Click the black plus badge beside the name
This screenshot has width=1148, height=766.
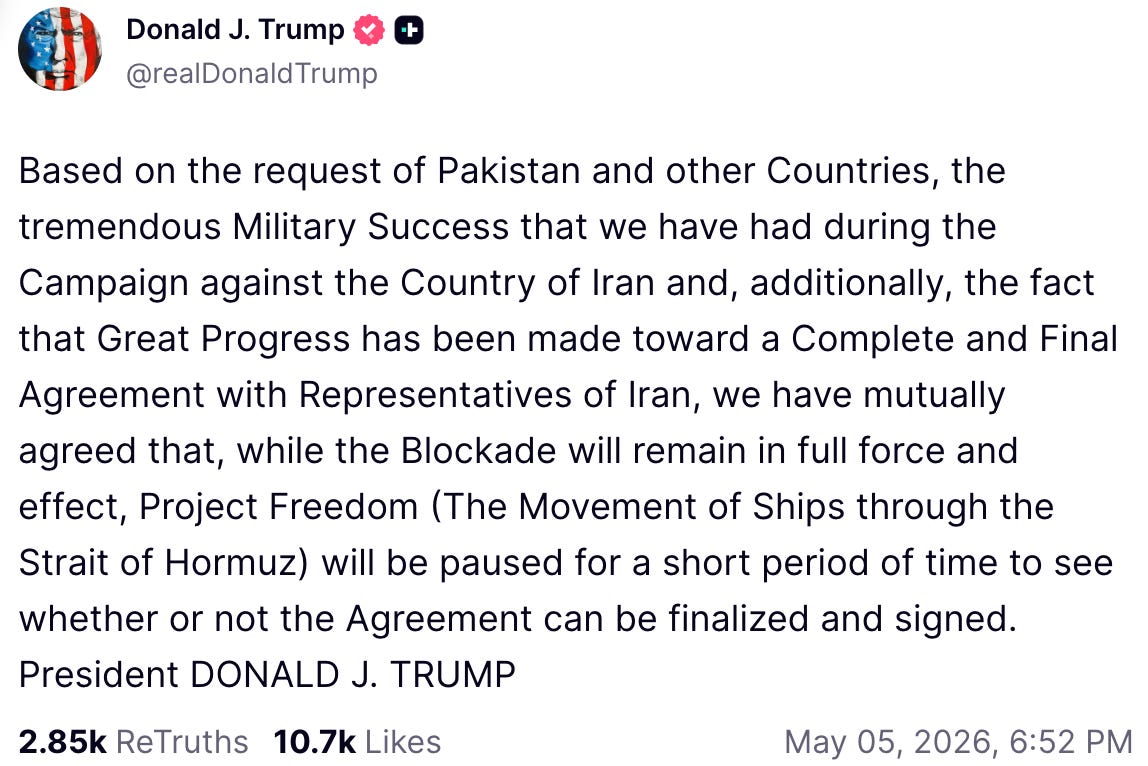[409, 30]
